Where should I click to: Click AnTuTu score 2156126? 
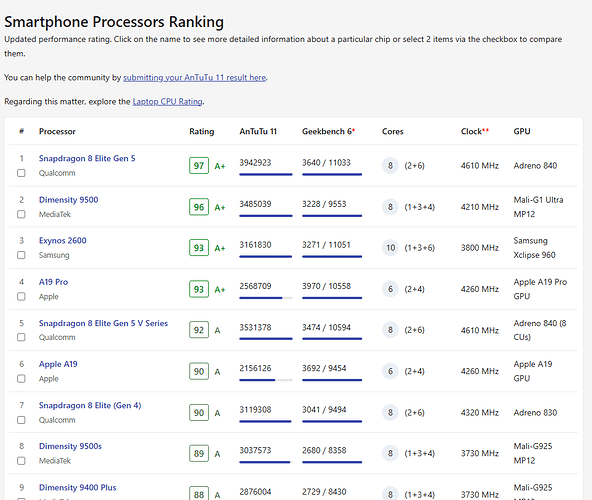pos(255,368)
